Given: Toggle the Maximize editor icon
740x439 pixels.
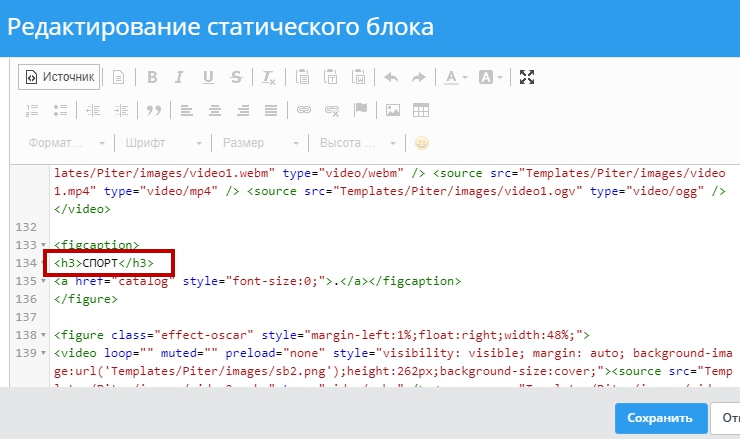Looking at the screenshot, I should pyautogui.click(x=528, y=77).
